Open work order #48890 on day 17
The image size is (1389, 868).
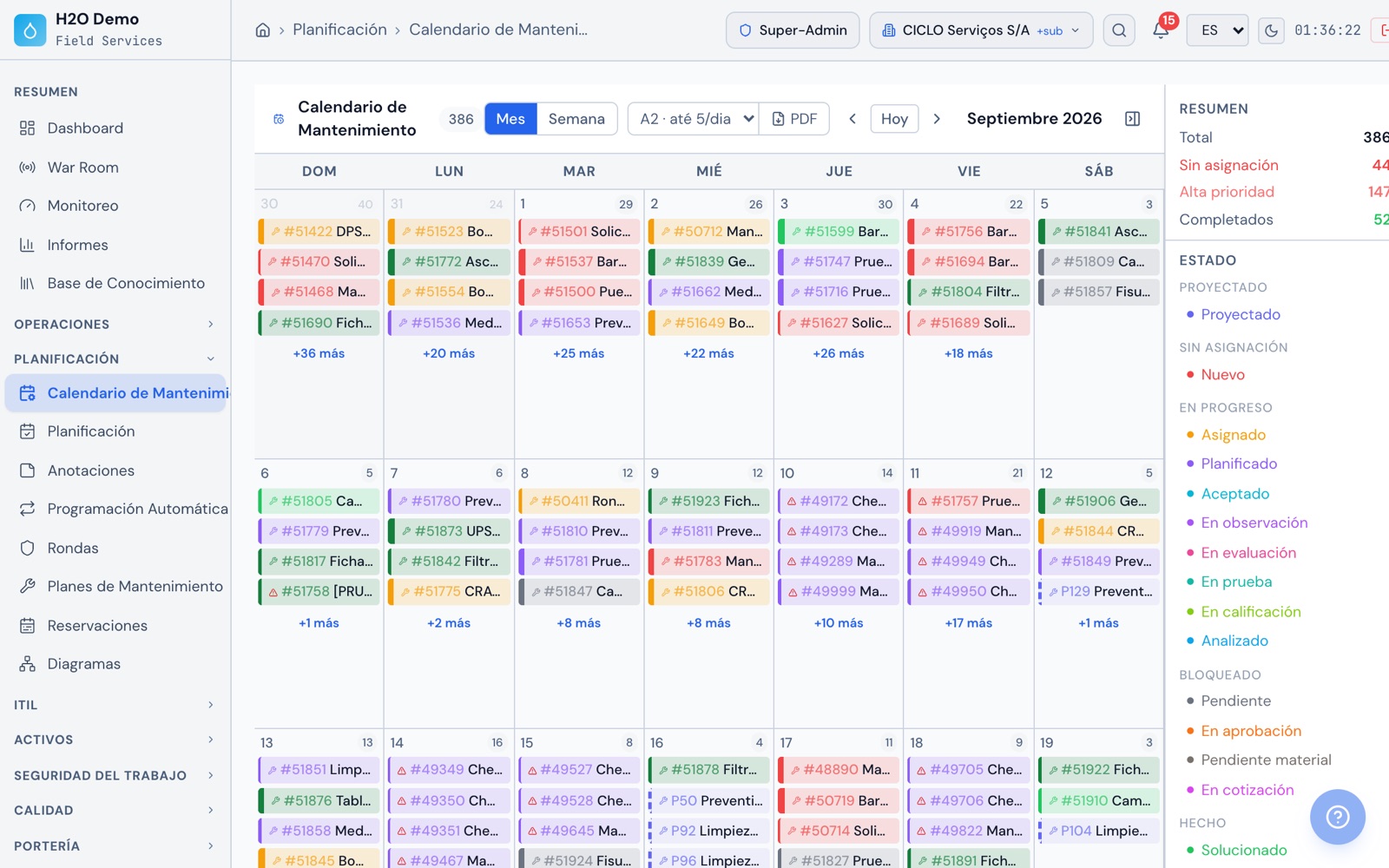pyautogui.click(x=839, y=769)
